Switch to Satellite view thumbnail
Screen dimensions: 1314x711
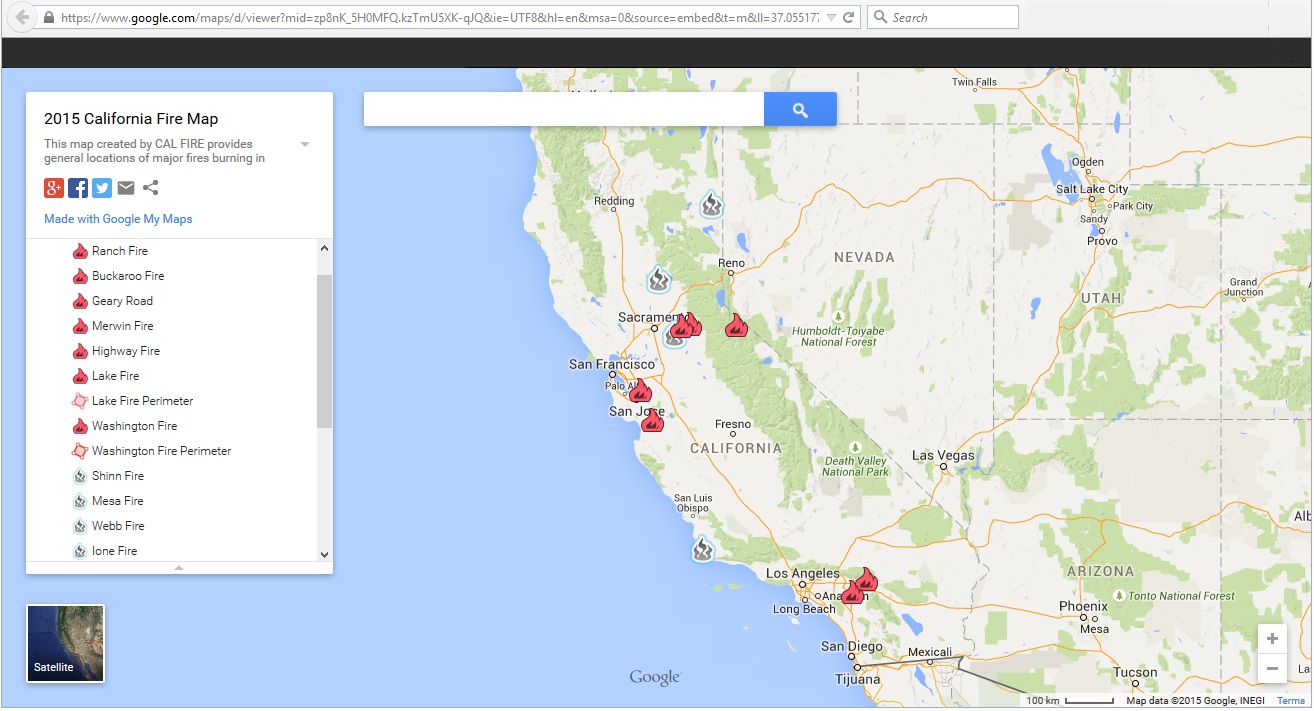66,643
